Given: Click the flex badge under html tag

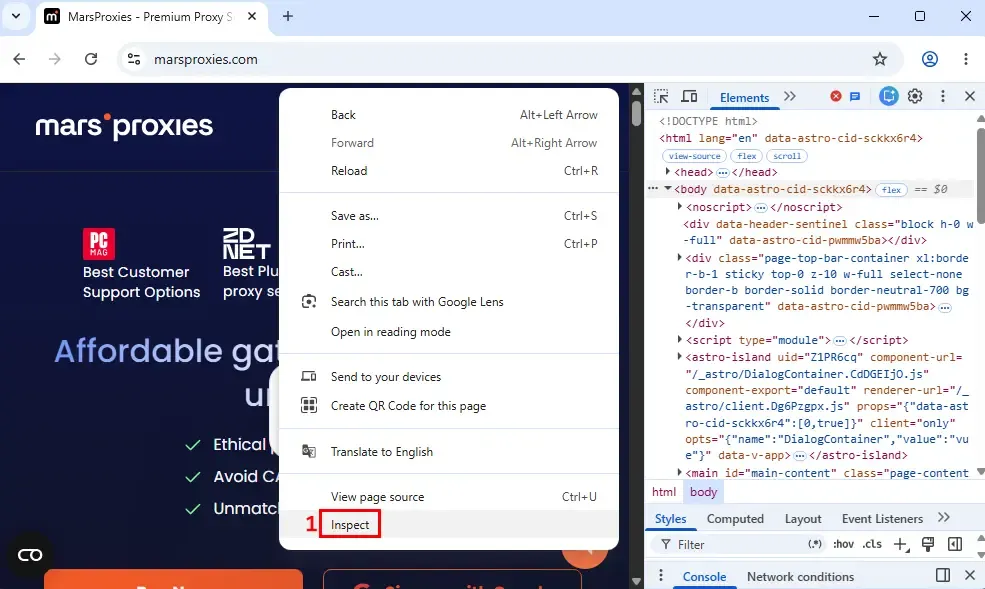Looking at the screenshot, I should click(746, 156).
